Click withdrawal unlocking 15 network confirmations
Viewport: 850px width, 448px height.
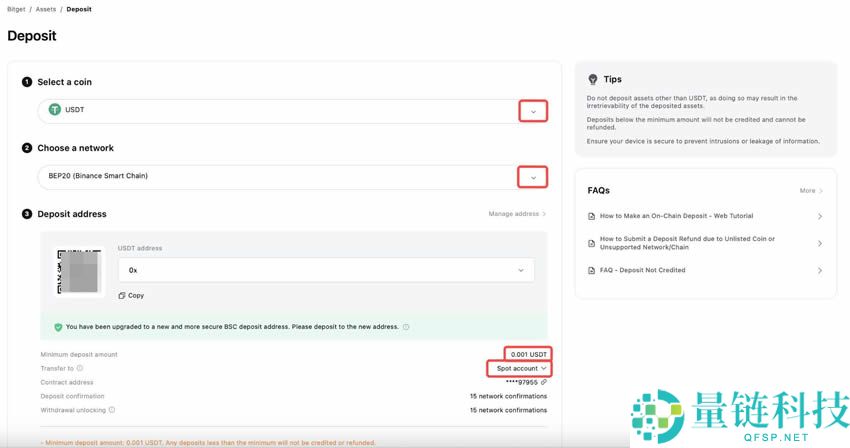508,410
